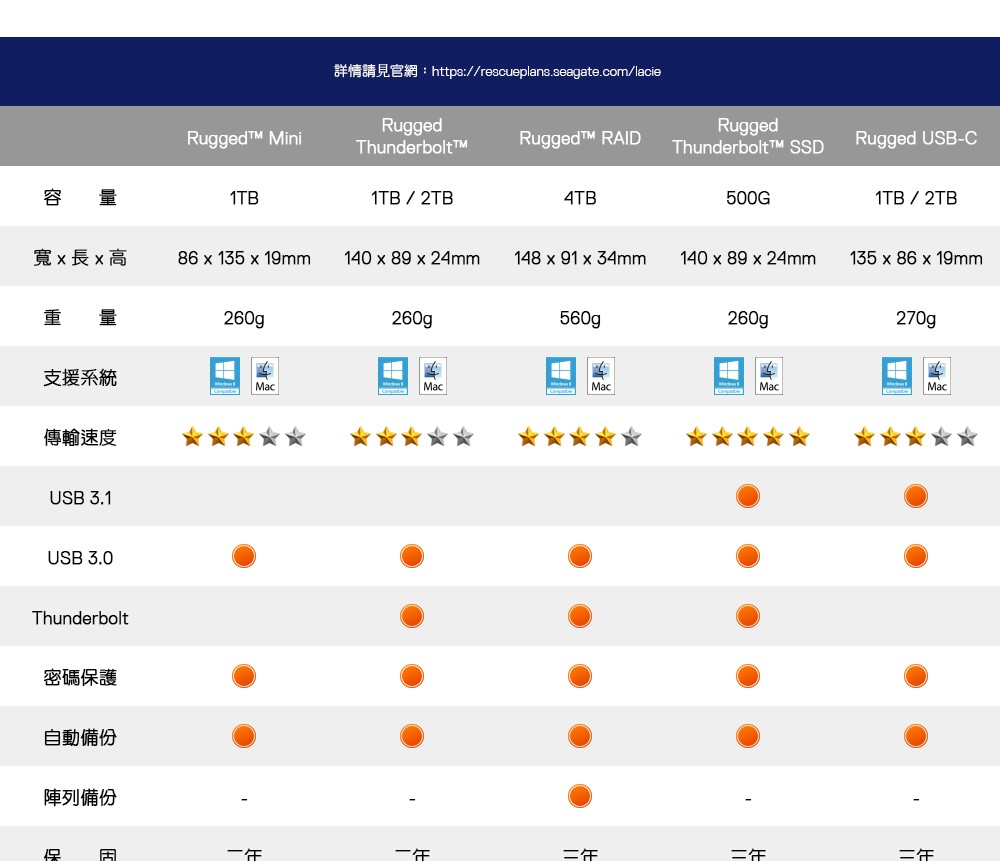The width and height of the screenshot is (1000, 861).
Task: Click the "陣列備份" row label
Action: [x=80, y=797]
